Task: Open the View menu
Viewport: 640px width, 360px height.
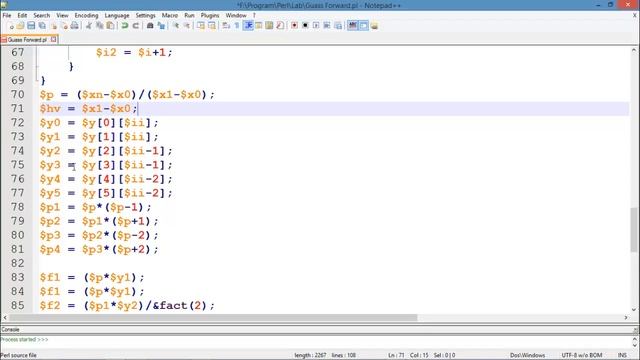Action: (x=62, y=16)
